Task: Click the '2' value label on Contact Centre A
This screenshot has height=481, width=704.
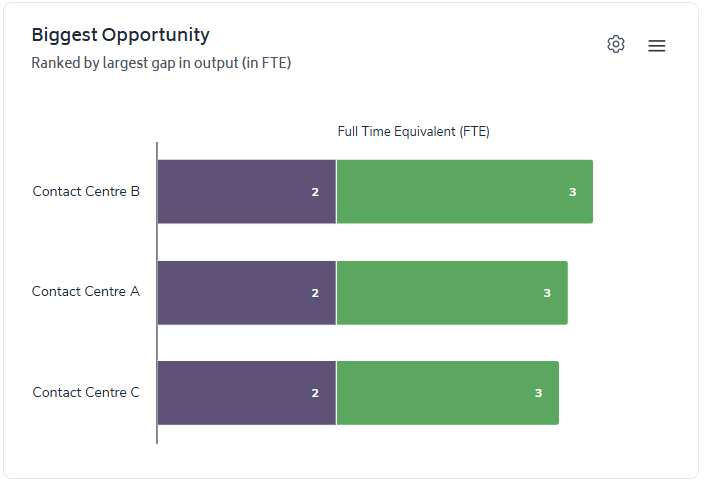Action: (x=315, y=293)
